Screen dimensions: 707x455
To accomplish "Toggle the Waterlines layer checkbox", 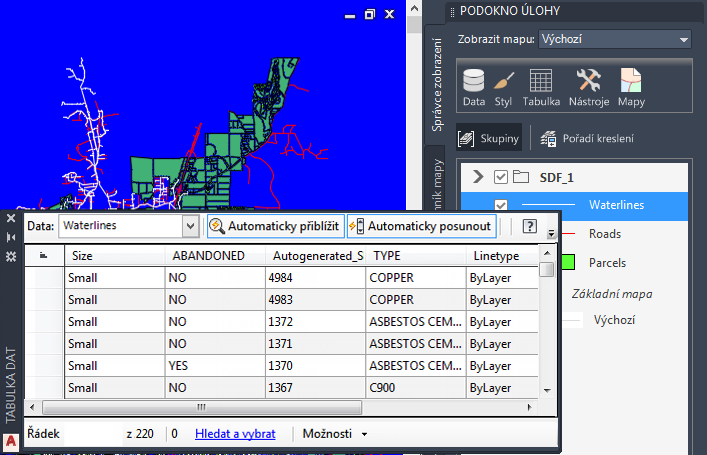I will click(x=501, y=205).
